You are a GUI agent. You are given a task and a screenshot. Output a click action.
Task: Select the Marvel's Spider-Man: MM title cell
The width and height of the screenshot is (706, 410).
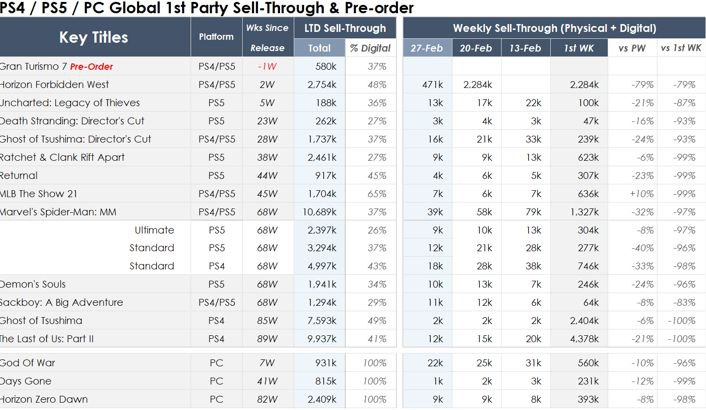click(x=64, y=211)
